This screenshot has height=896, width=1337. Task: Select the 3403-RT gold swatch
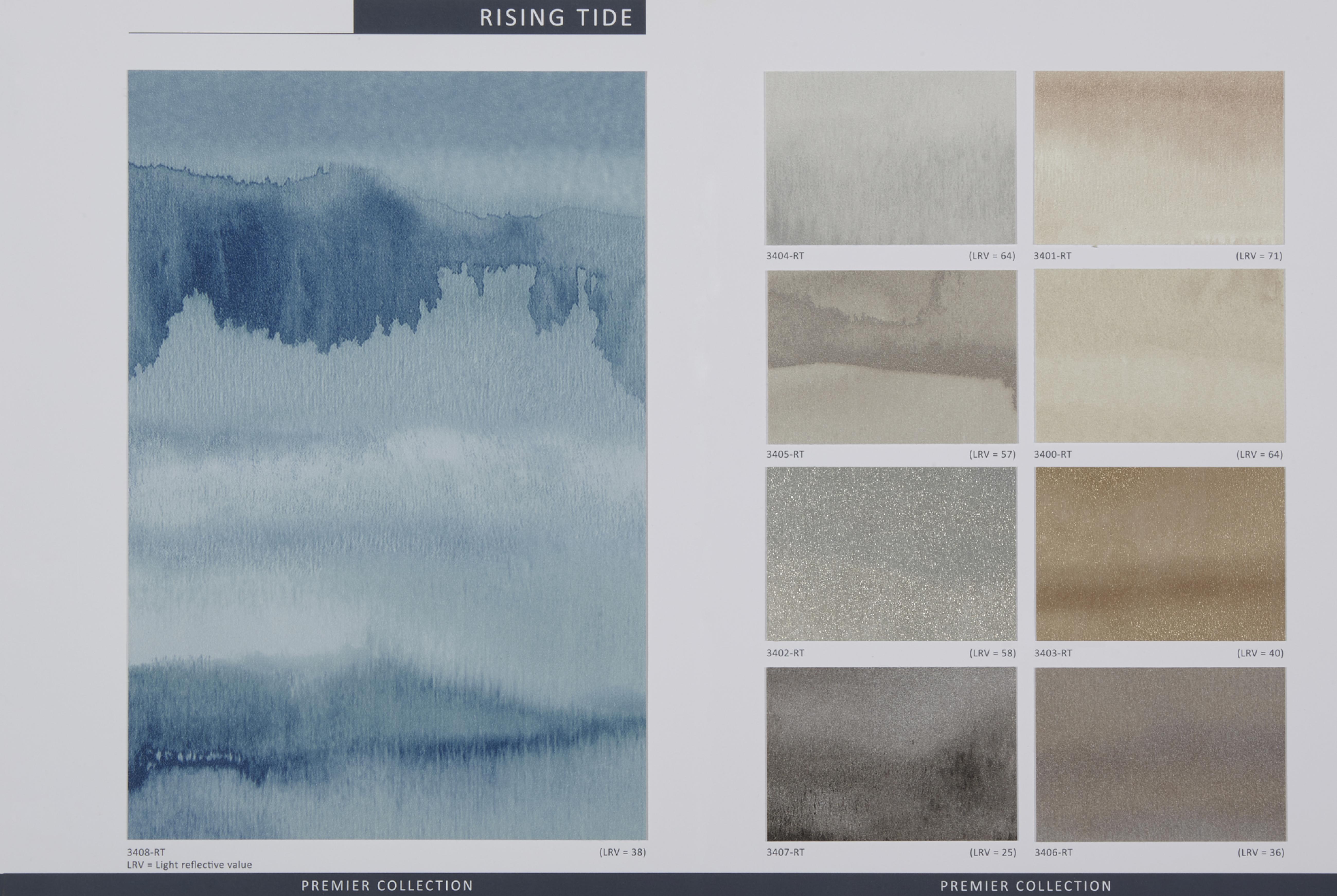pyautogui.click(x=1160, y=554)
